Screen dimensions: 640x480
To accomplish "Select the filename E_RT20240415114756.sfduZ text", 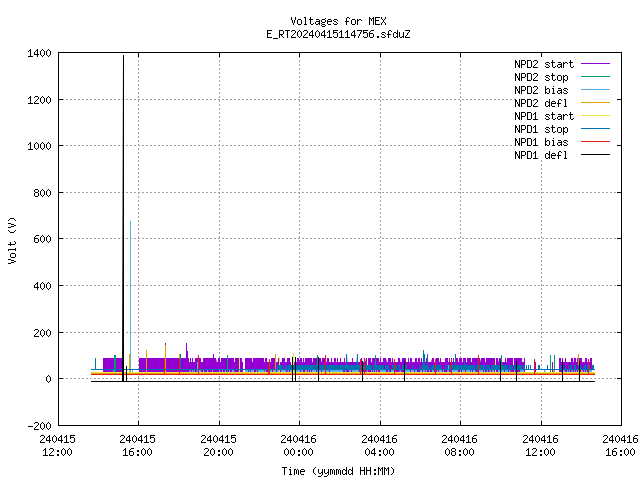I will pyautogui.click(x=338, y=34).
